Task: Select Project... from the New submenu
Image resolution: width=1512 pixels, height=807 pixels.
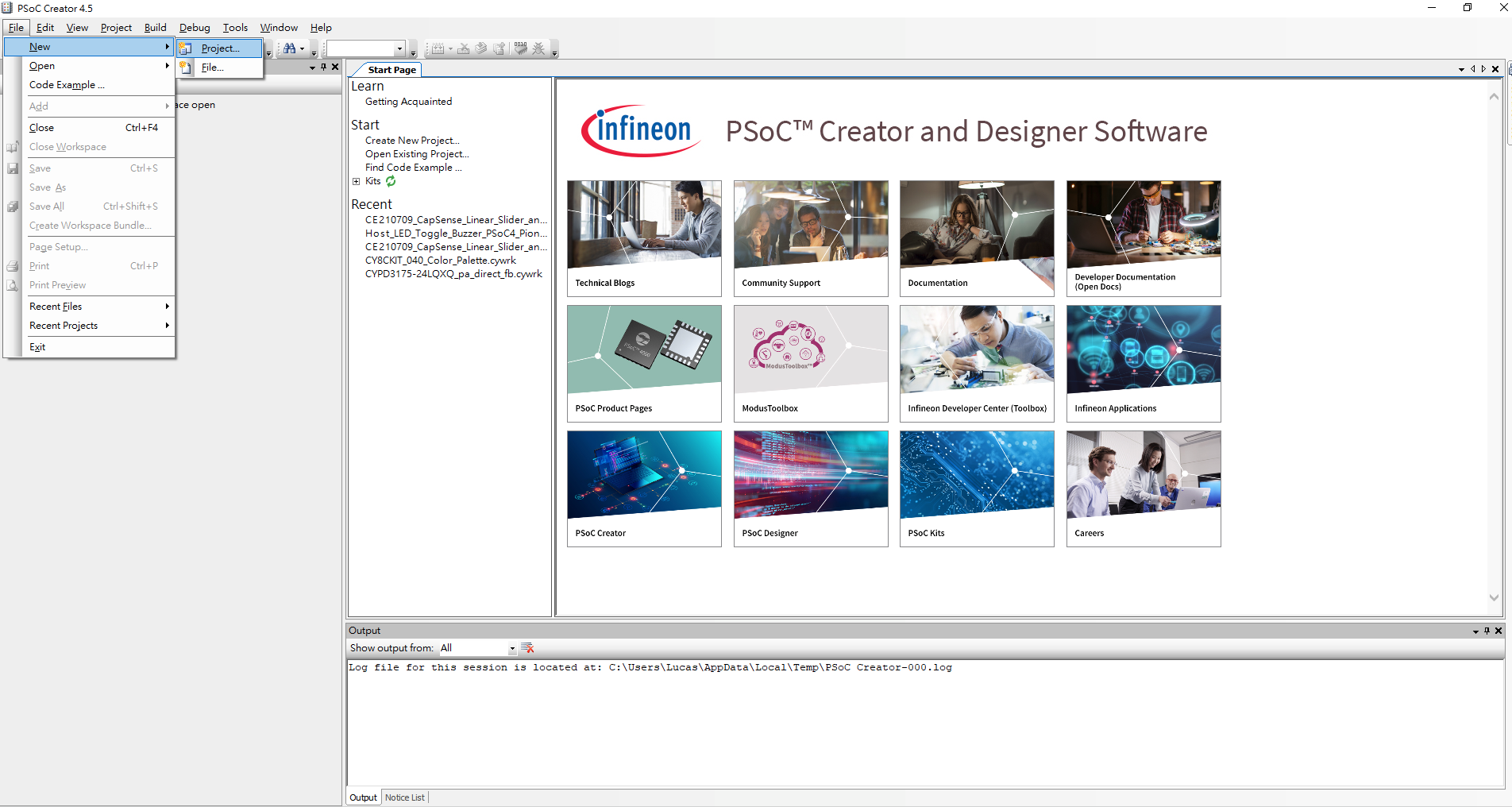Action: pos(220,48)
